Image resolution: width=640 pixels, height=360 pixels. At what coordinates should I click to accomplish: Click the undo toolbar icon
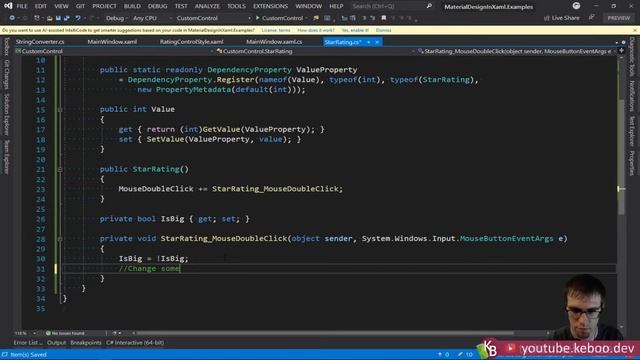click(x=78, y=18)
